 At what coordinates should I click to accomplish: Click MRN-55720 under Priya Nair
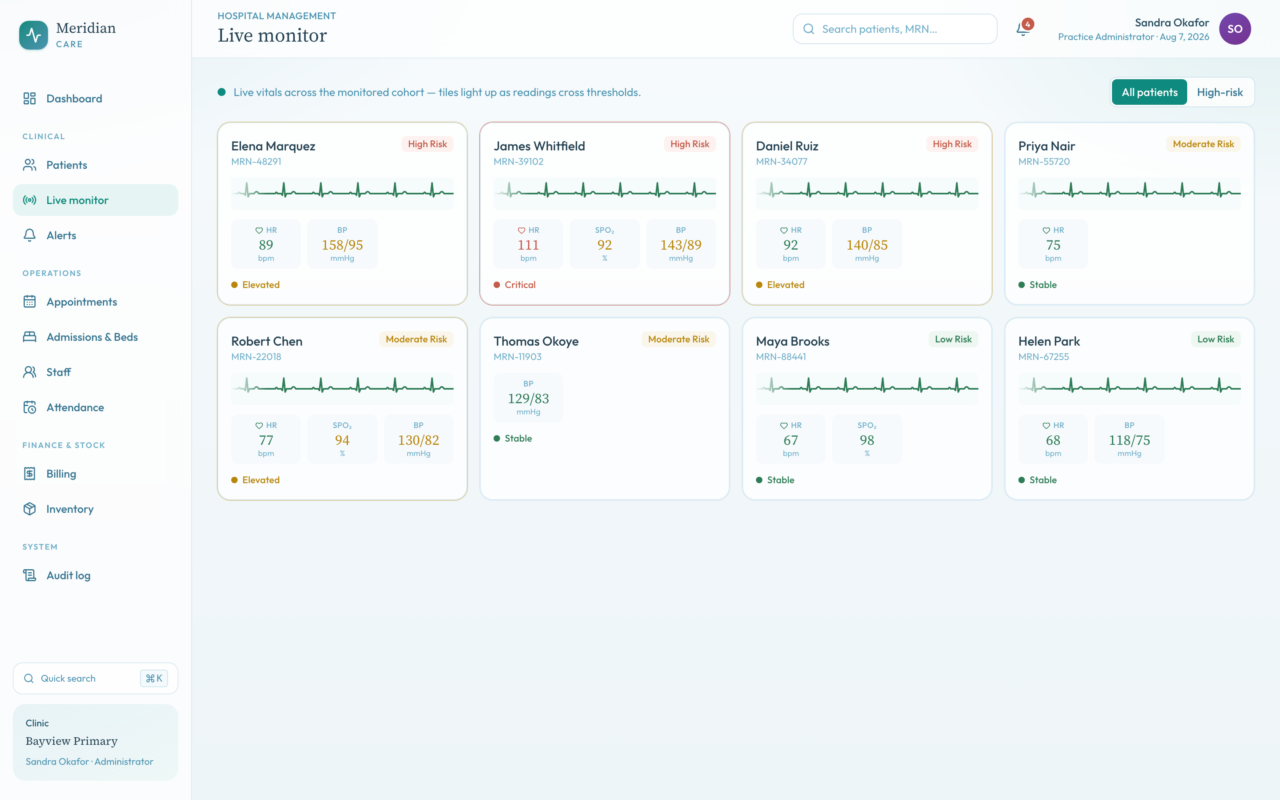1044,162
